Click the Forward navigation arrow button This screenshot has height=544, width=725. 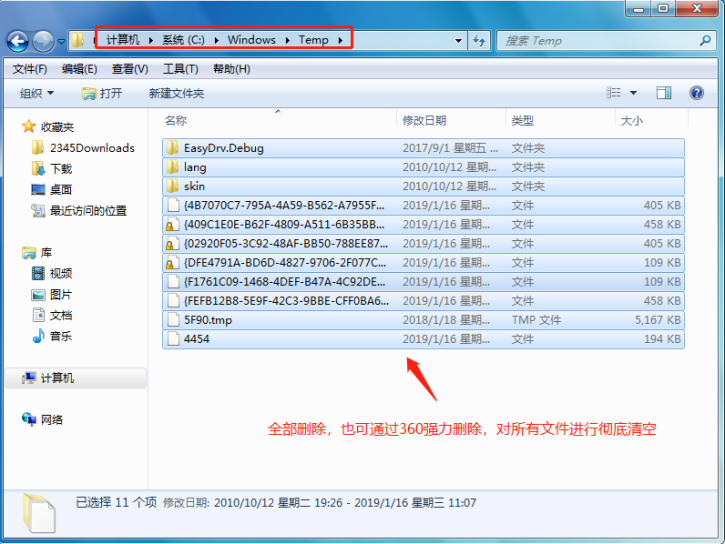[43, 41]
